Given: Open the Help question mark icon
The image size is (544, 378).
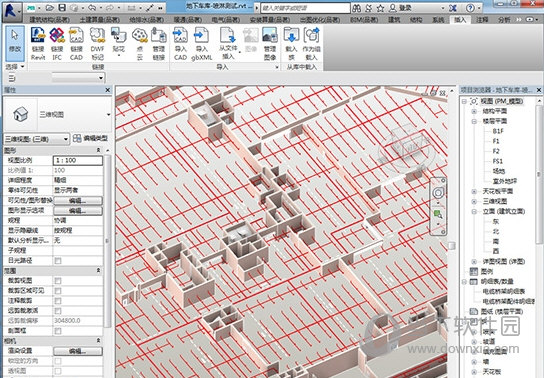Looking at the screenshot, I should (470, 8).
